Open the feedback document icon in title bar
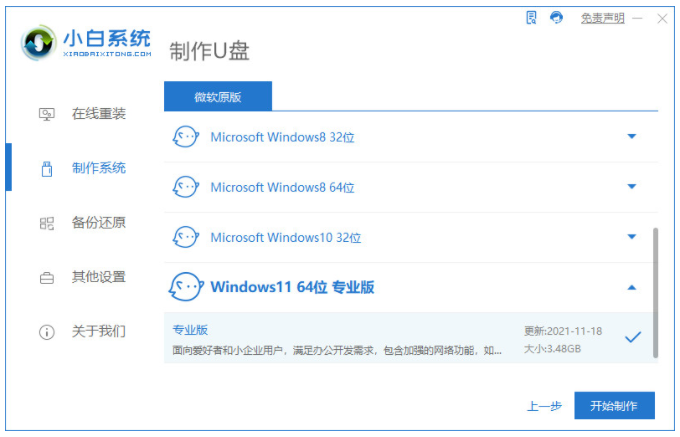Viewport: 680px width, 437px height. [x=531, y=18]
